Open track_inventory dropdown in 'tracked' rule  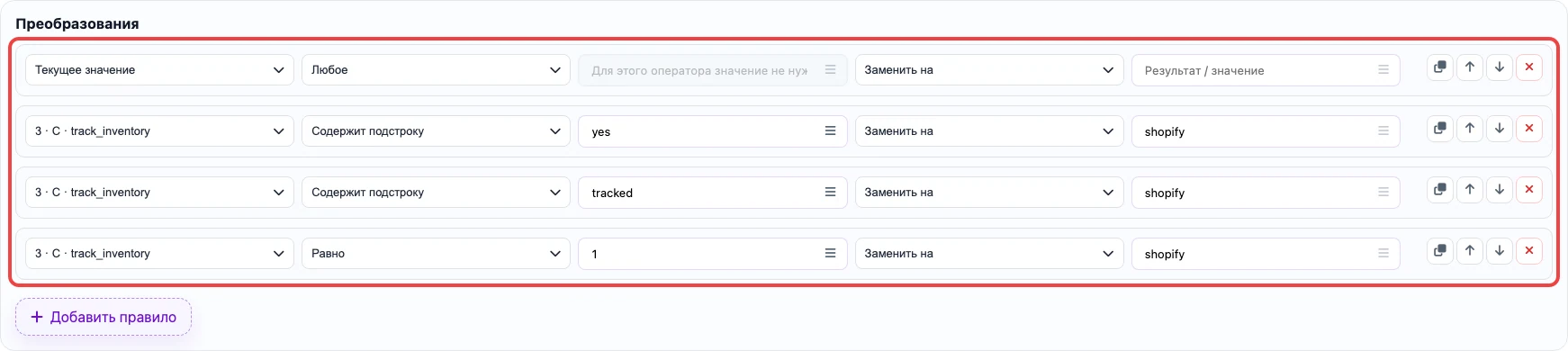pos(159,193)
